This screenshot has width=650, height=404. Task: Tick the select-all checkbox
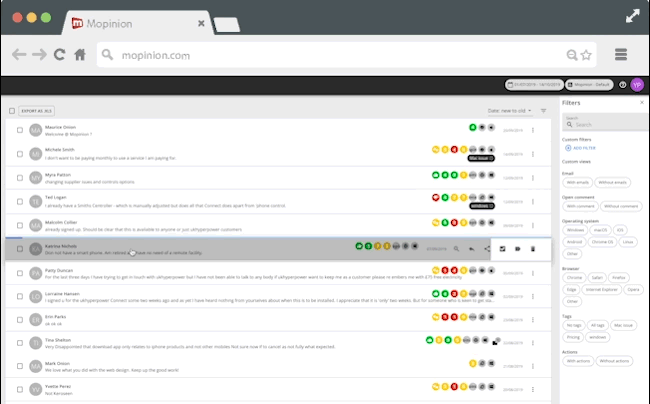(x=12, y=111)
